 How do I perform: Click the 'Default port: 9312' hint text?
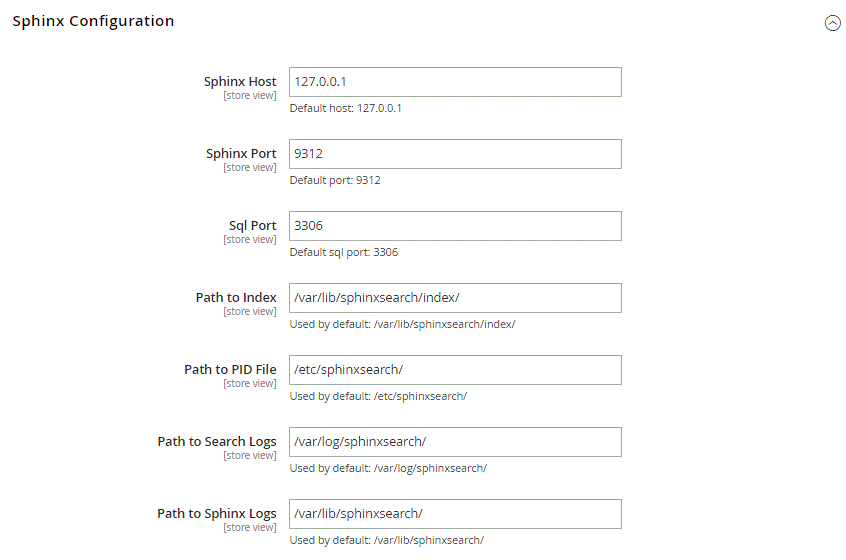coord(335,180)
